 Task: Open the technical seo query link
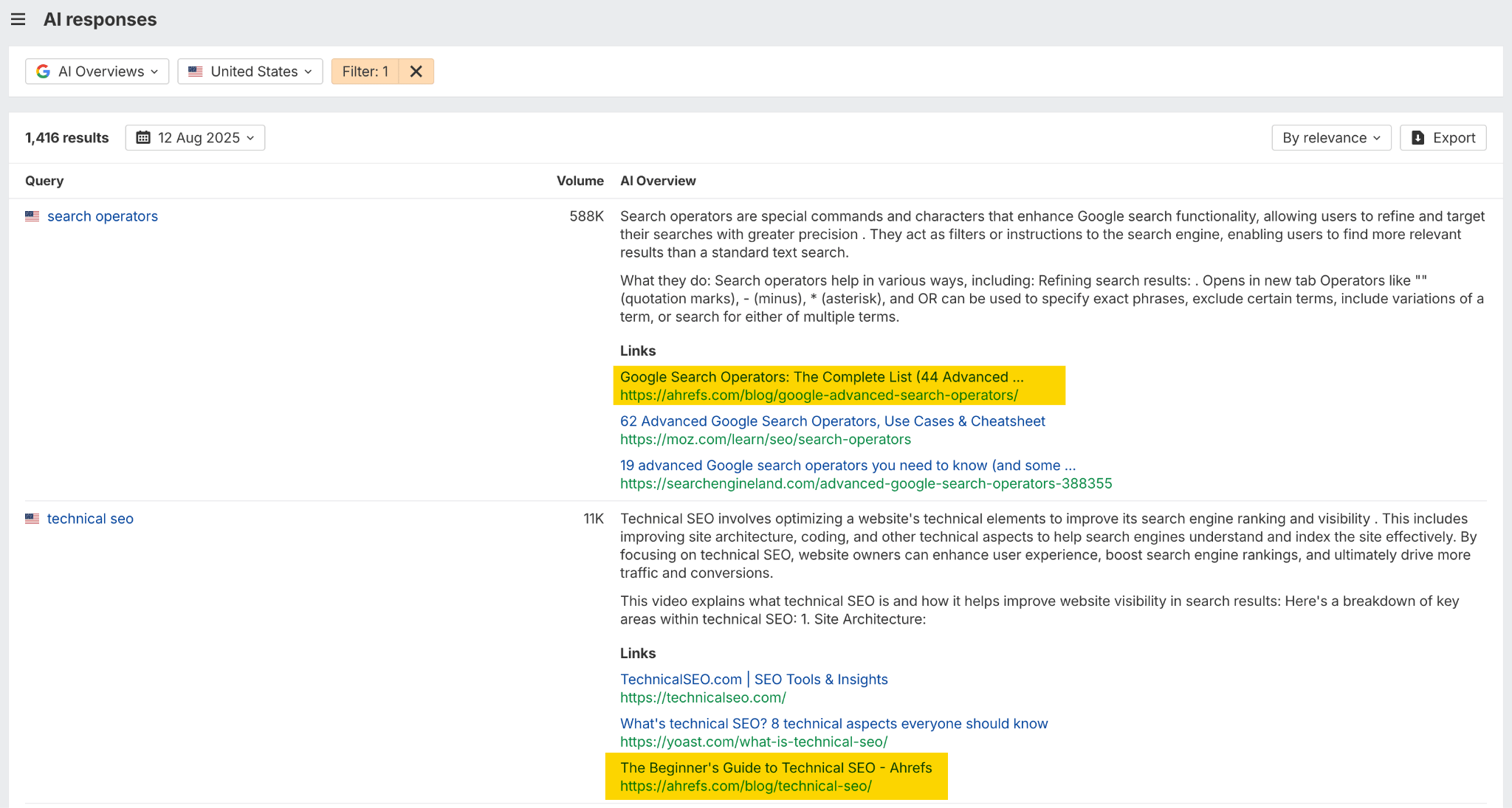90,518
